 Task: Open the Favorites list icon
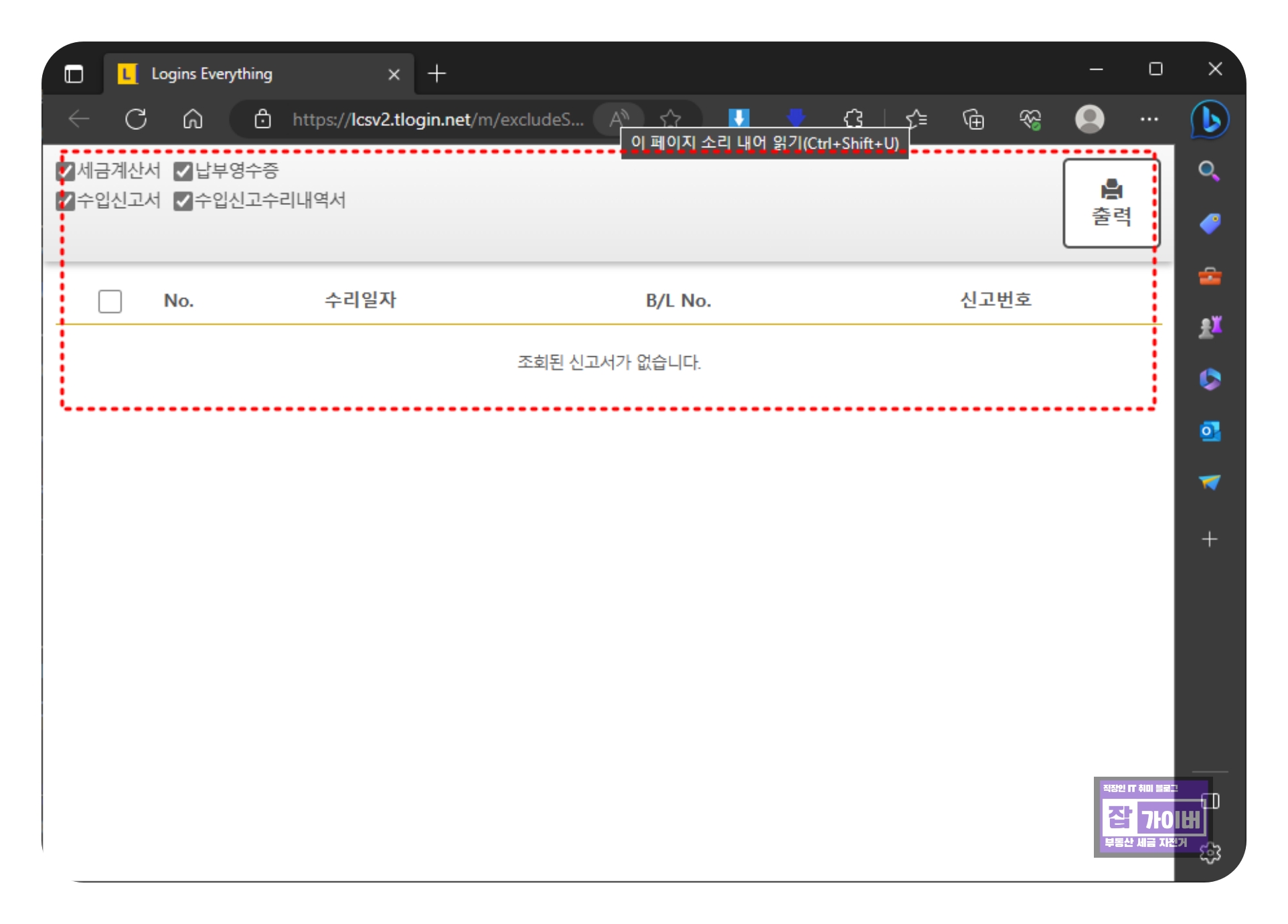[916, 119]
